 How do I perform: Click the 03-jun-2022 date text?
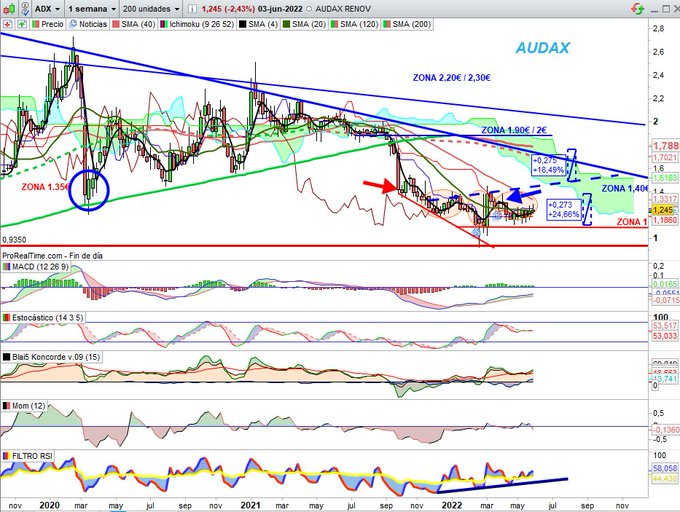tap(281, 9)
